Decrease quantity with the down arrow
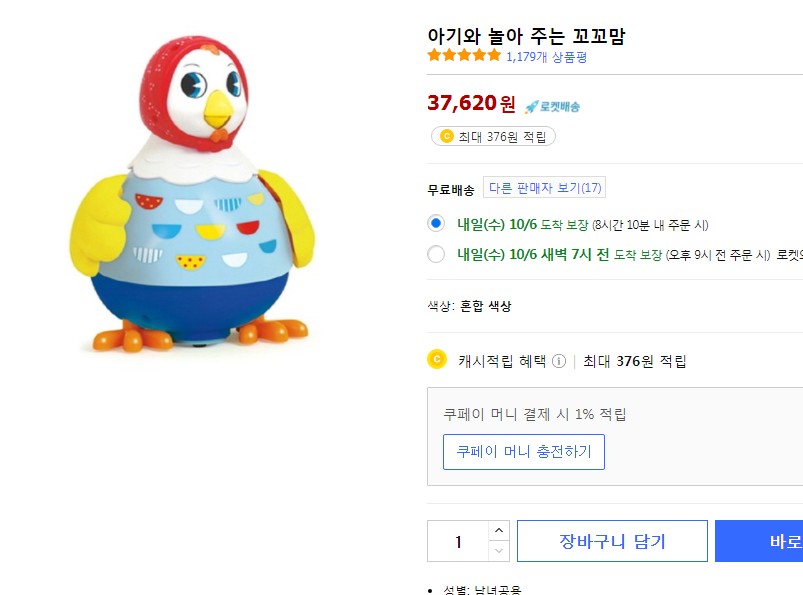803x595 pixels. pyautogui.click(x=499, y=551)
